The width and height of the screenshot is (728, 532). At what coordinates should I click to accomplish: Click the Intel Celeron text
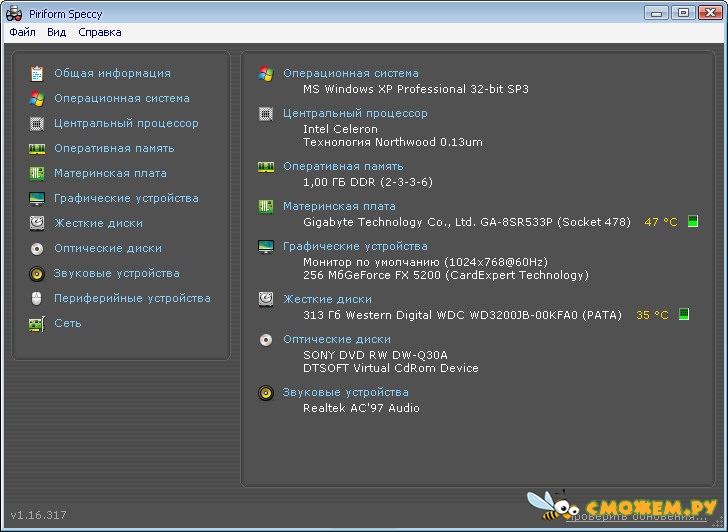tap(340, 129)
